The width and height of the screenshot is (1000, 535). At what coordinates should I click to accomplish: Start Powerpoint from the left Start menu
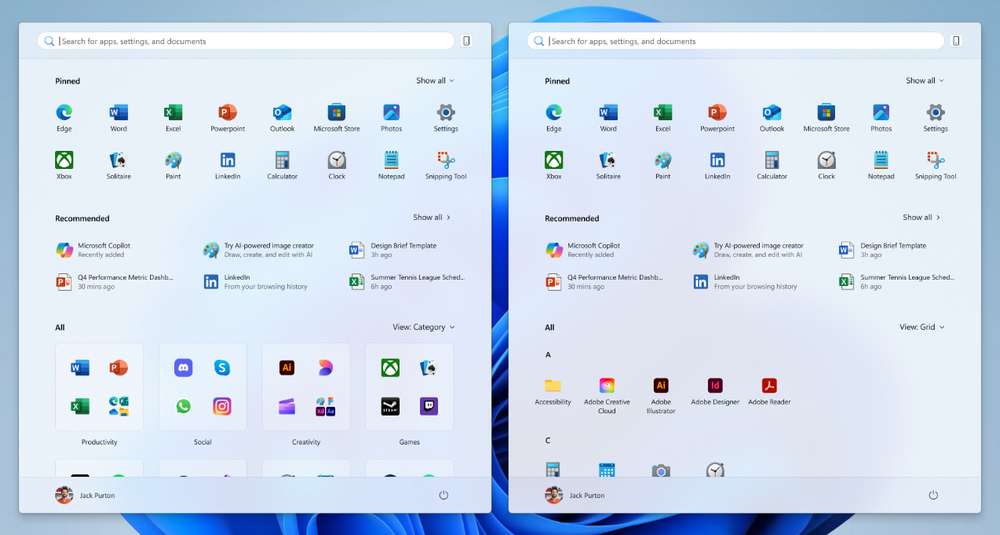click(x=228, y=118)
